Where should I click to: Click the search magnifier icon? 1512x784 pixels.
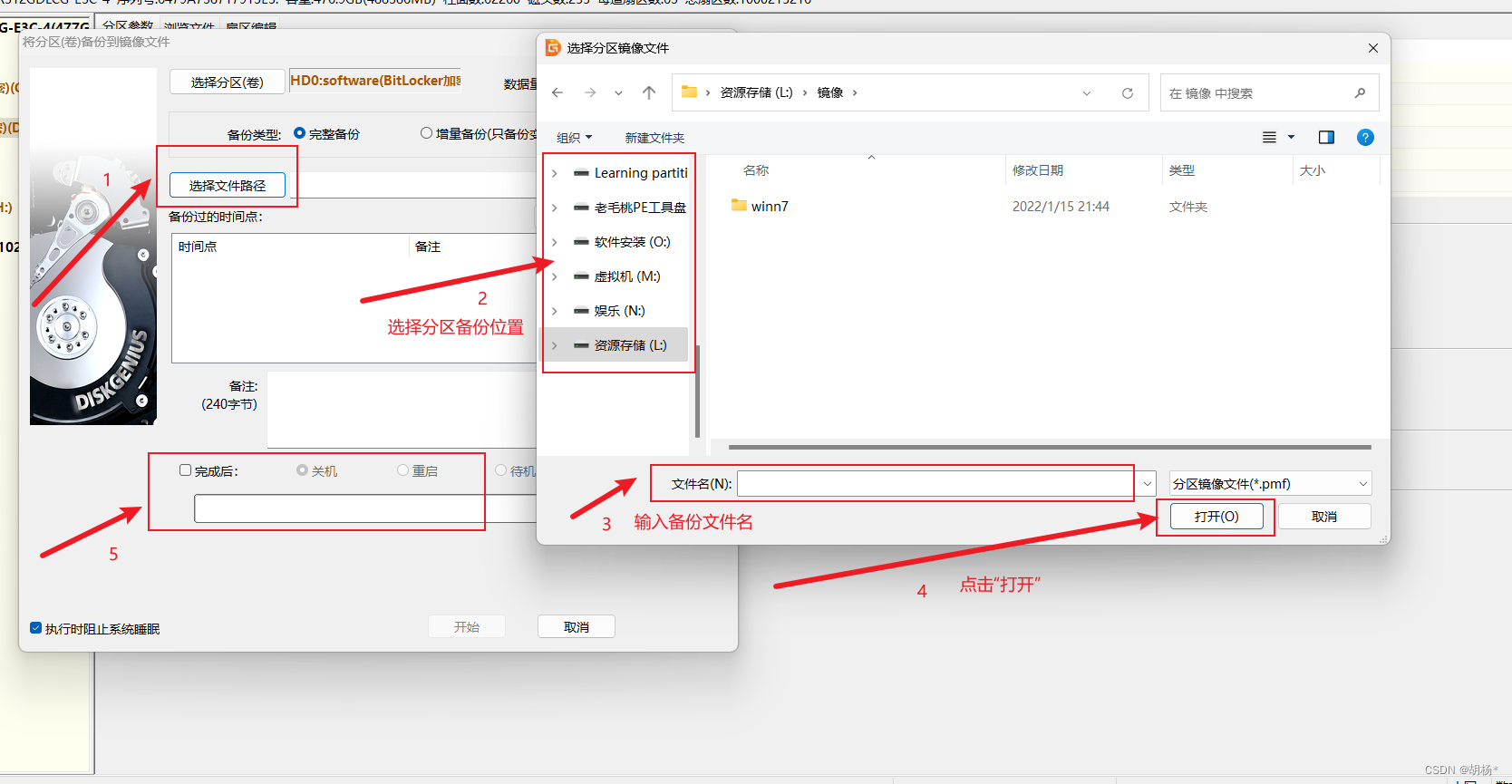[1360, 92]
